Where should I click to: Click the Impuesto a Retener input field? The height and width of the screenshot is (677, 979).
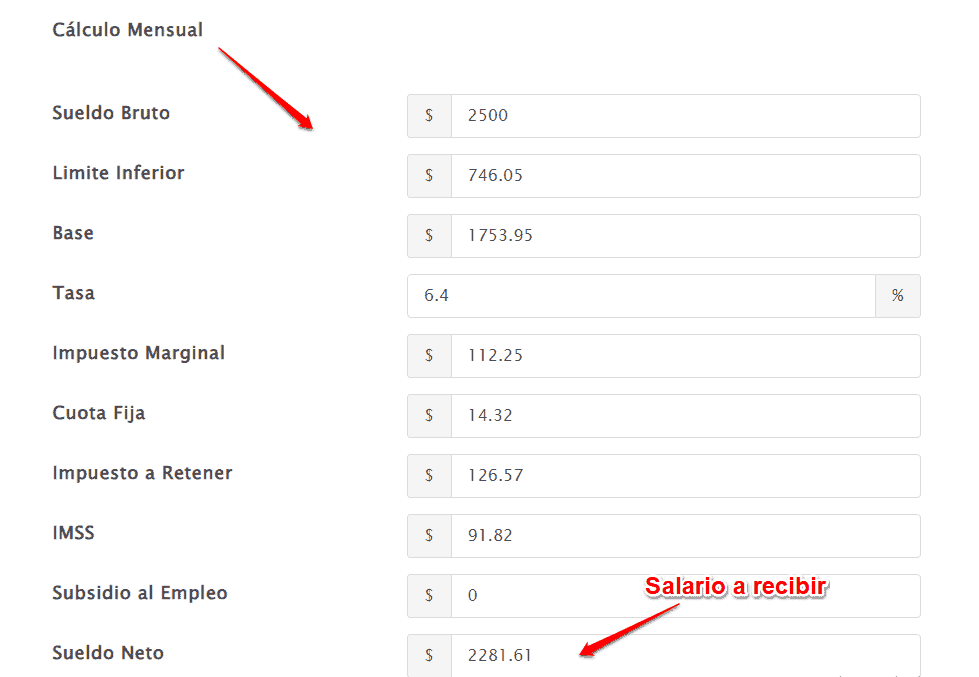[686, 476]
